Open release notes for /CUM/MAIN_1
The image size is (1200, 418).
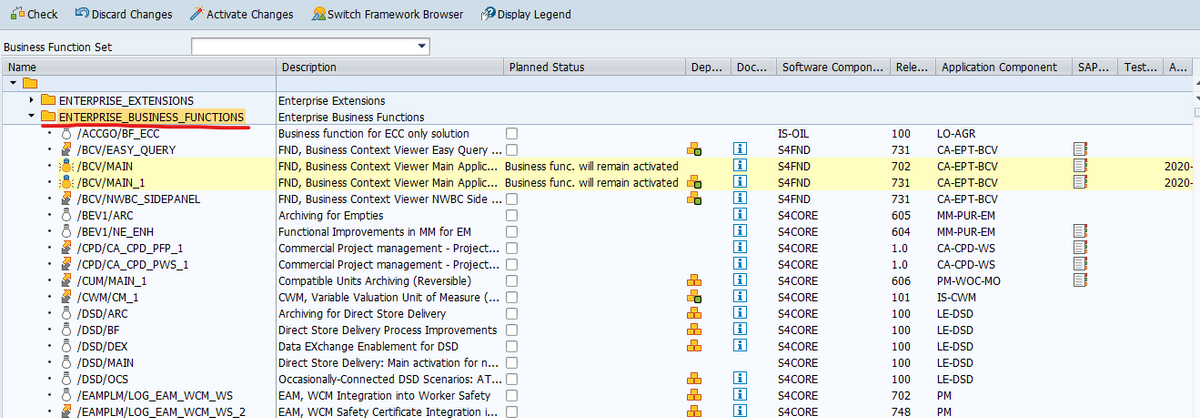1080,281
